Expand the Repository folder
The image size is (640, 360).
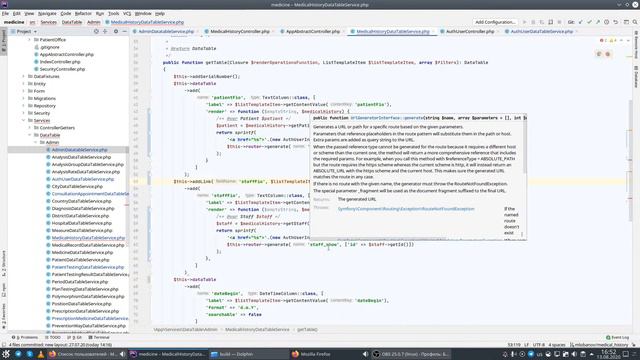(24, 106)
